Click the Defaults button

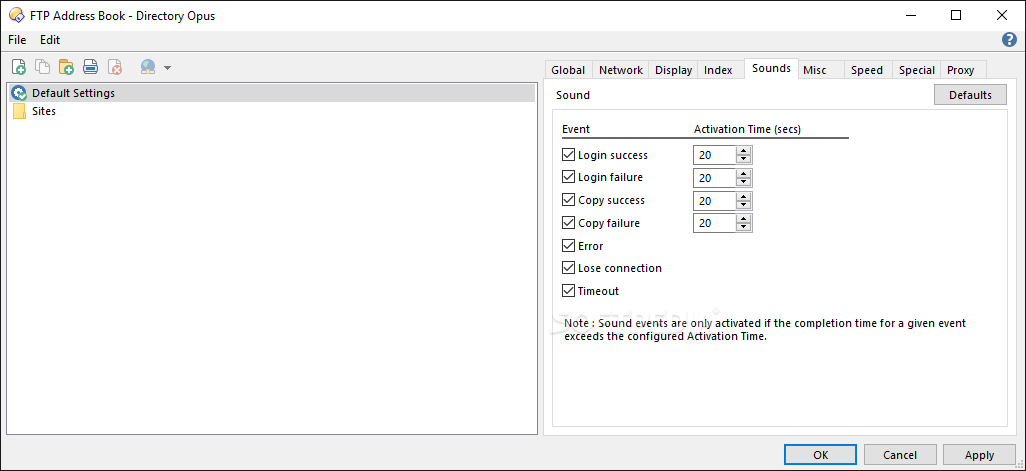(970, 95)
